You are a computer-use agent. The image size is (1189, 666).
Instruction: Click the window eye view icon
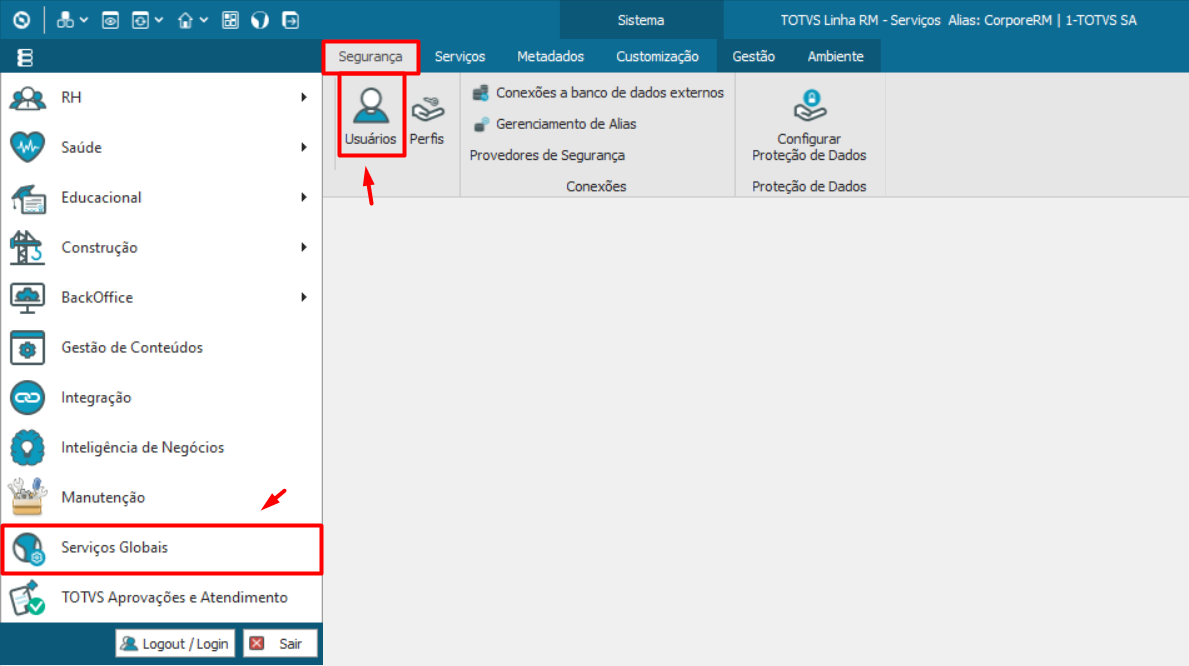tap(110, 20)
